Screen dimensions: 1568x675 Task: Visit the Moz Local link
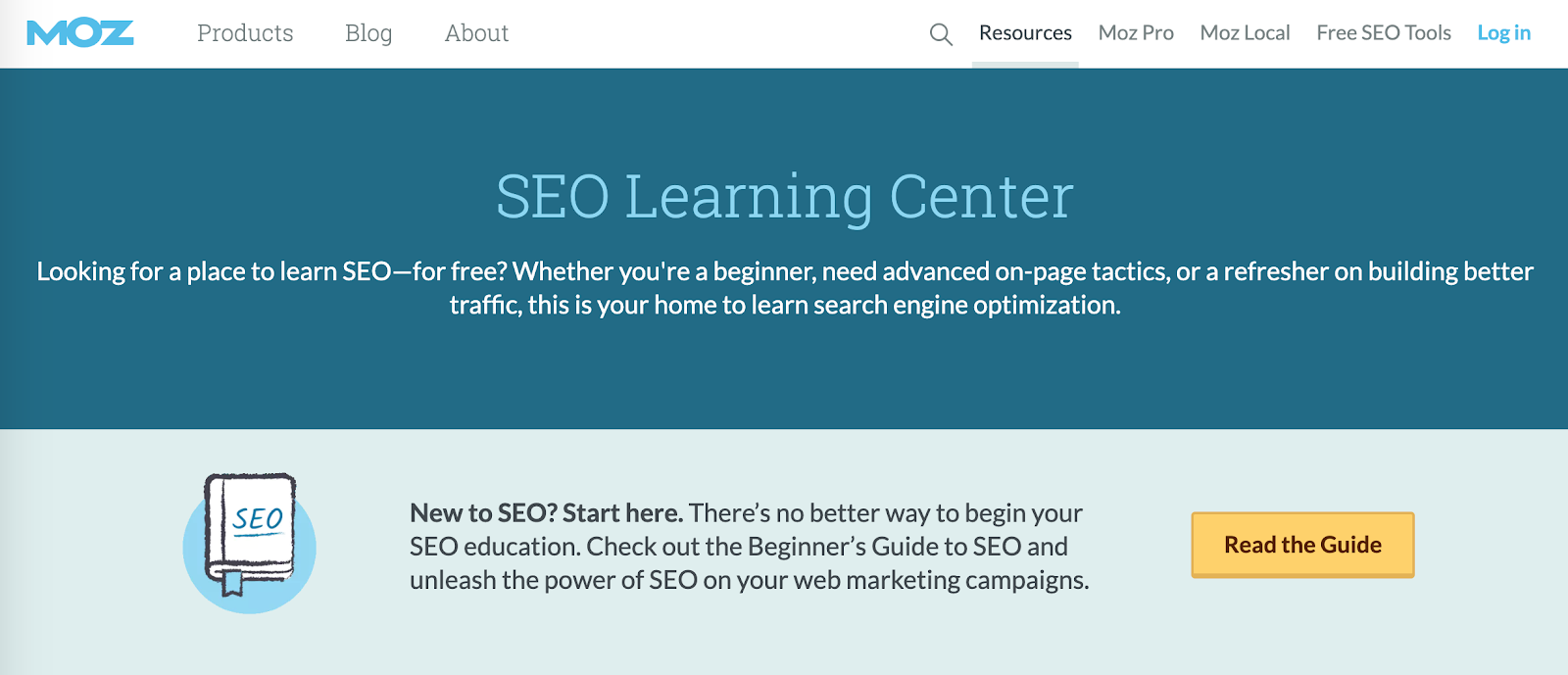point(1245,33)
